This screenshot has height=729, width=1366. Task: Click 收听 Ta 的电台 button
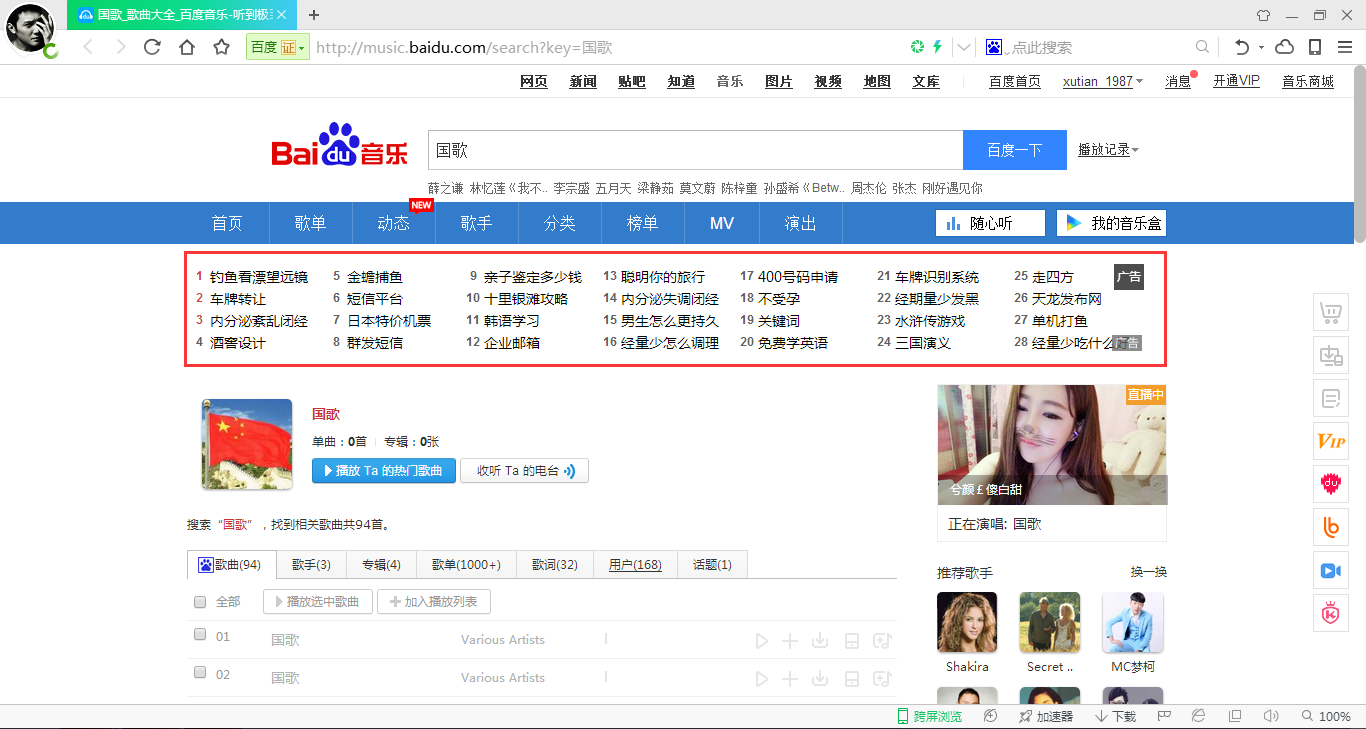pyautogui.click(x=524, y=471)
